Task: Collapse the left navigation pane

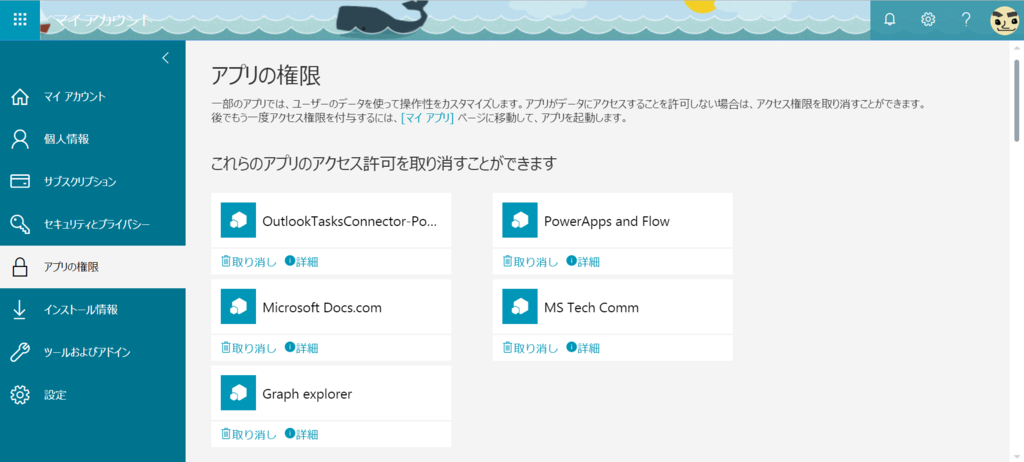Action: point(165,58)
